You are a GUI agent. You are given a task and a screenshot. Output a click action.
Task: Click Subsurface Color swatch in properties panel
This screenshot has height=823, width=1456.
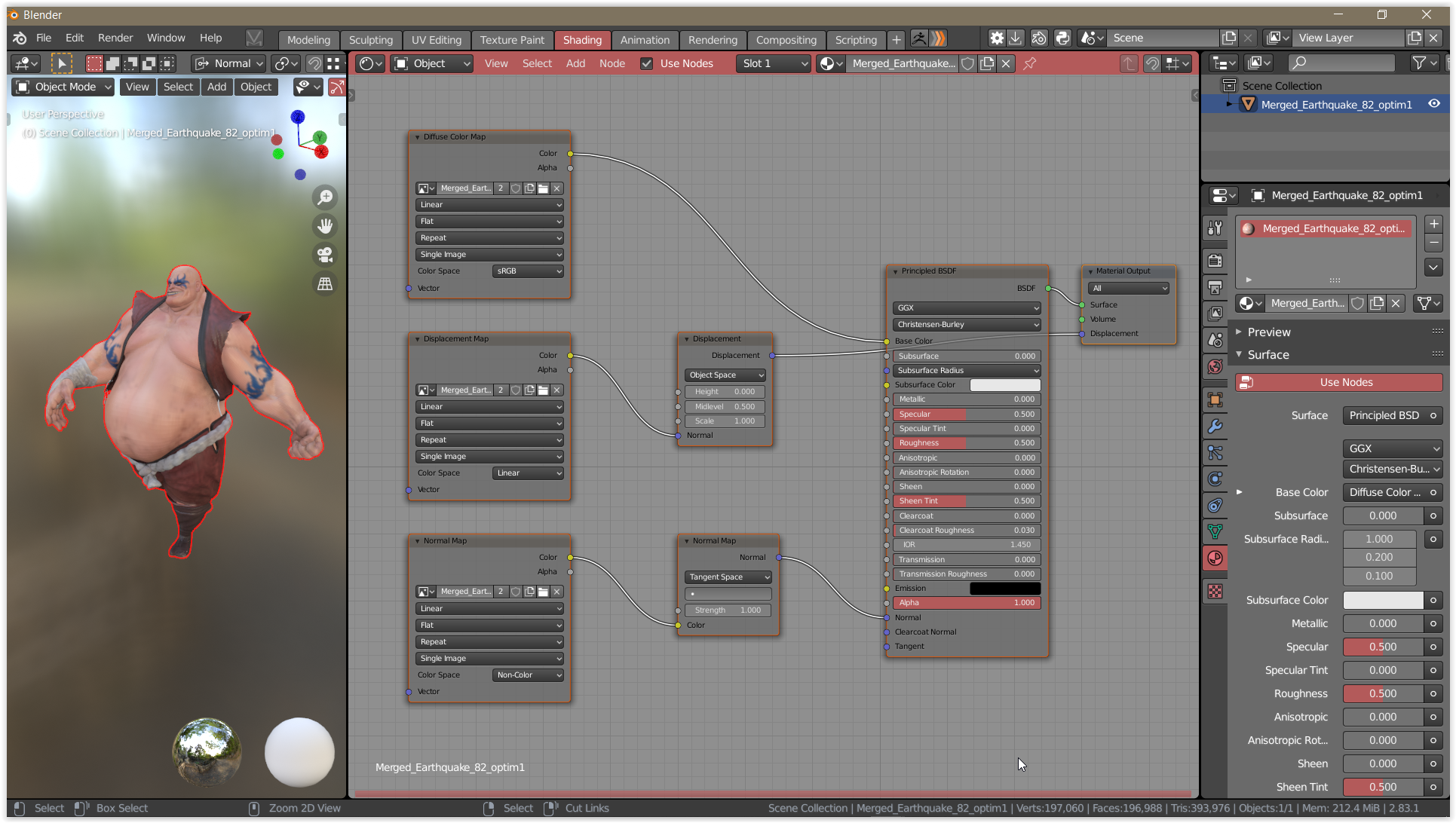(1383, 600)
